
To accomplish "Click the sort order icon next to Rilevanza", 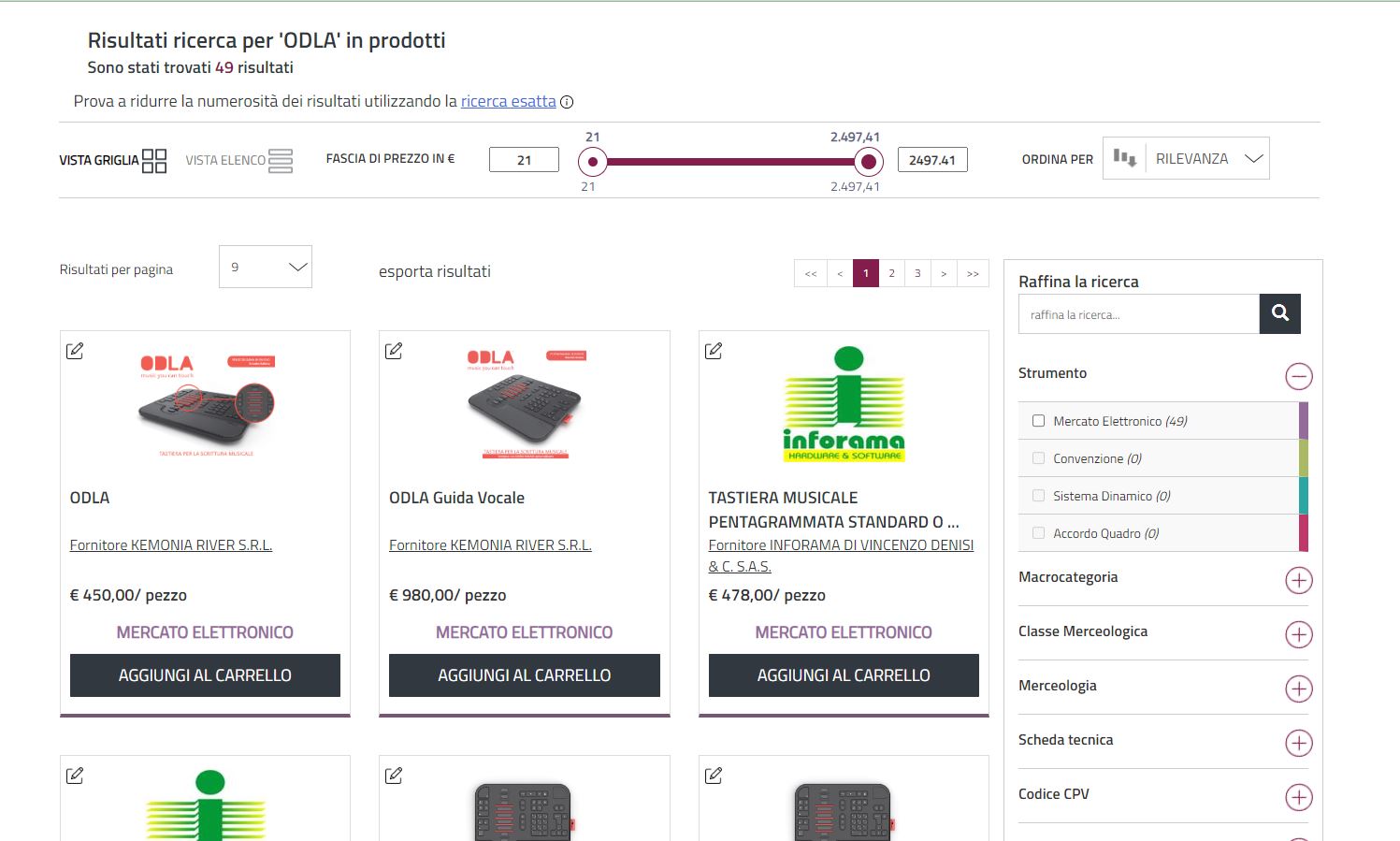I will (x=1125, y=159).
